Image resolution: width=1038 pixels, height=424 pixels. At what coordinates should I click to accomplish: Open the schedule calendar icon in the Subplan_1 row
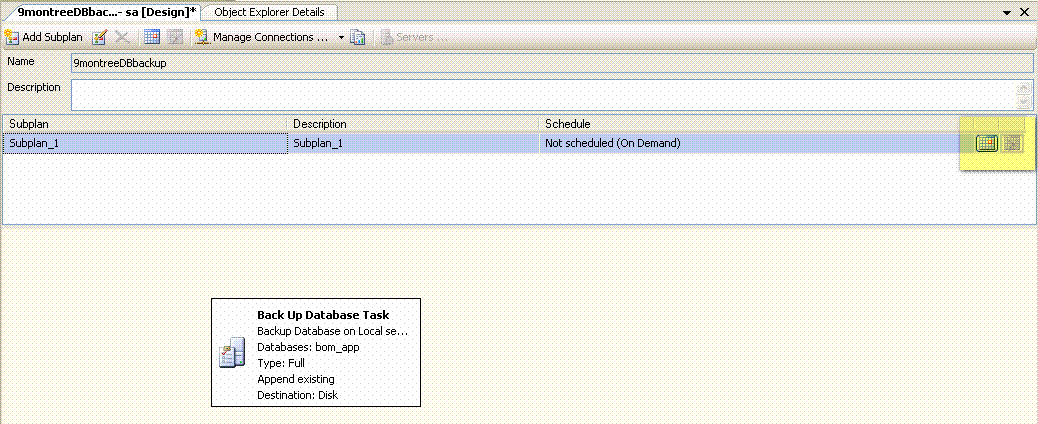[987, 143]
